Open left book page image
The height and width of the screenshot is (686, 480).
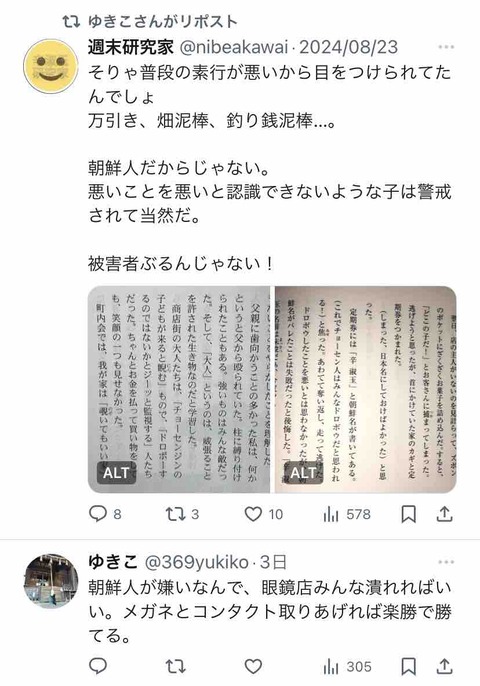tap(179, 389)
